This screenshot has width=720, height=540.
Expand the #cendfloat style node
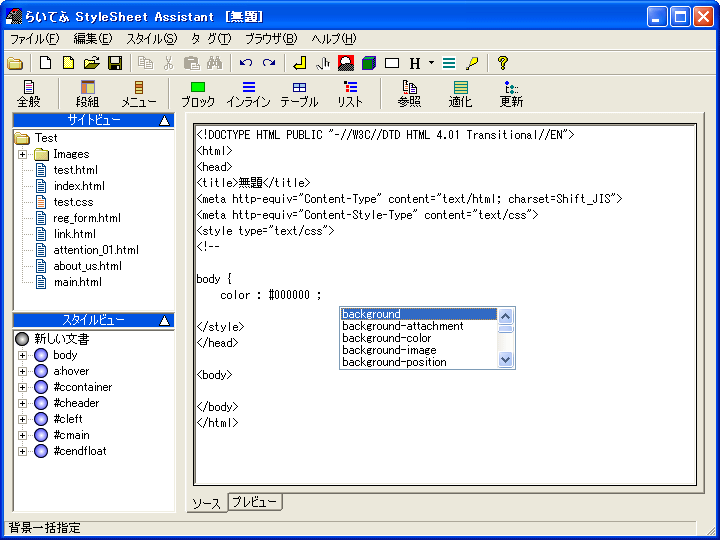[22, 452]
